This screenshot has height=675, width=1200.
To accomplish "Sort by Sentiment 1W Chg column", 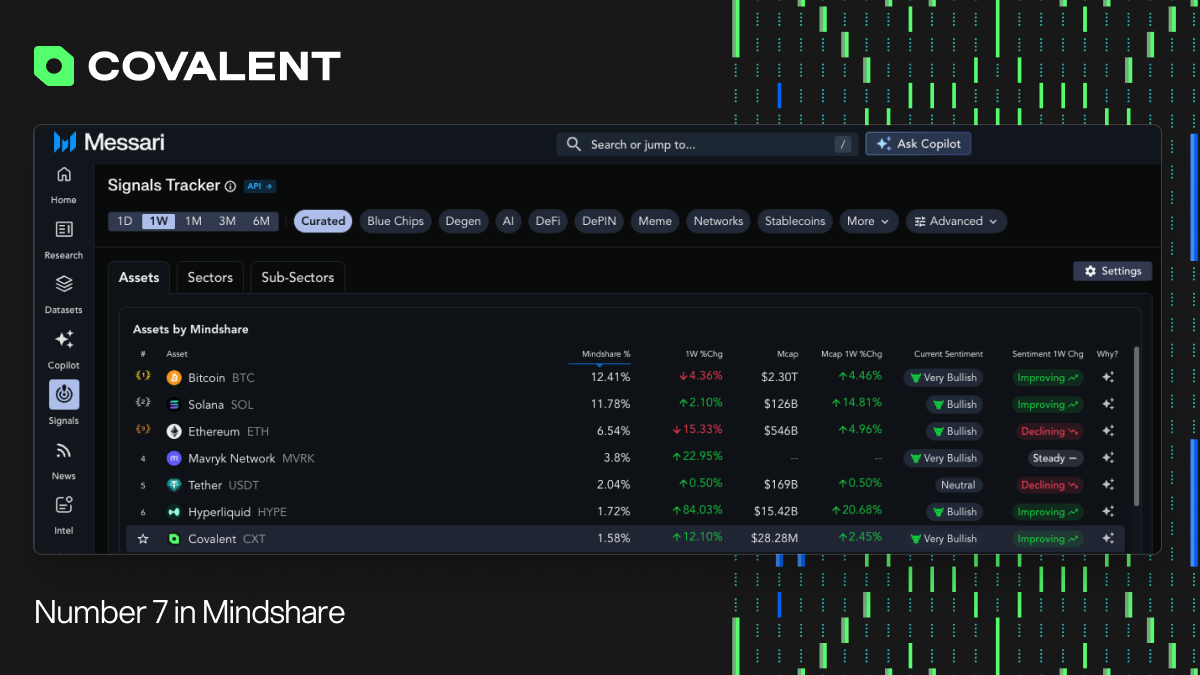I will (1048, 354).
